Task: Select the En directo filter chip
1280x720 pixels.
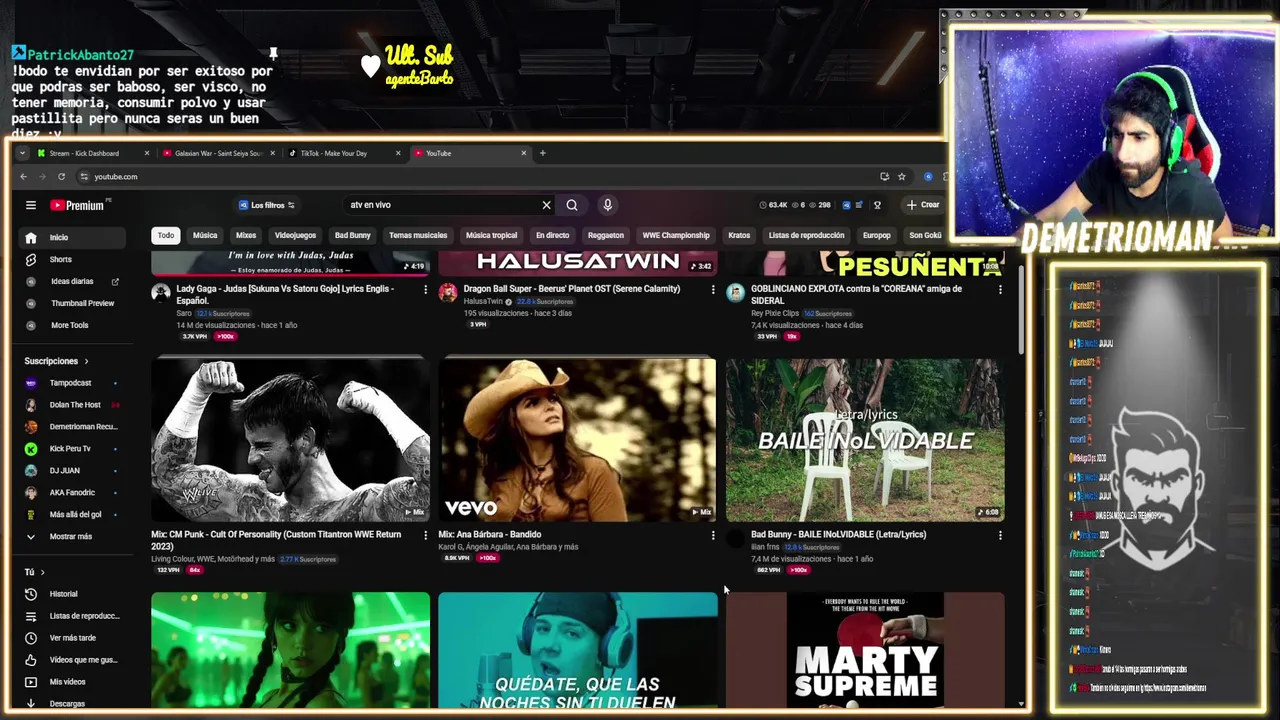Action: click(x=552, y=236)
